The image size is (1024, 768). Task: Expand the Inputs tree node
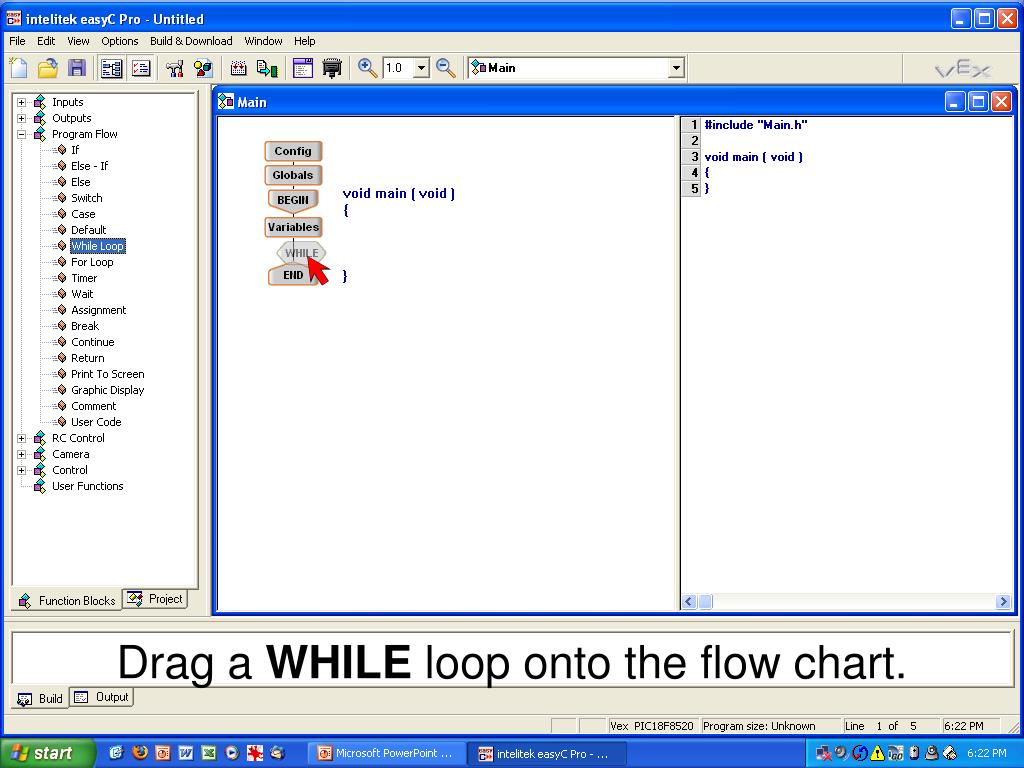click(22, 102)
